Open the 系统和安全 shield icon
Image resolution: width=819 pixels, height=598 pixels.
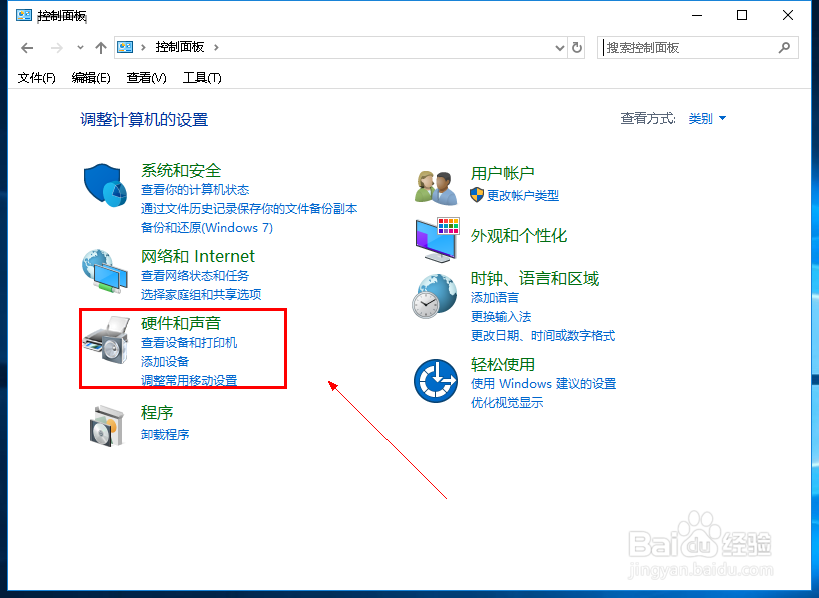pos(105,185)
